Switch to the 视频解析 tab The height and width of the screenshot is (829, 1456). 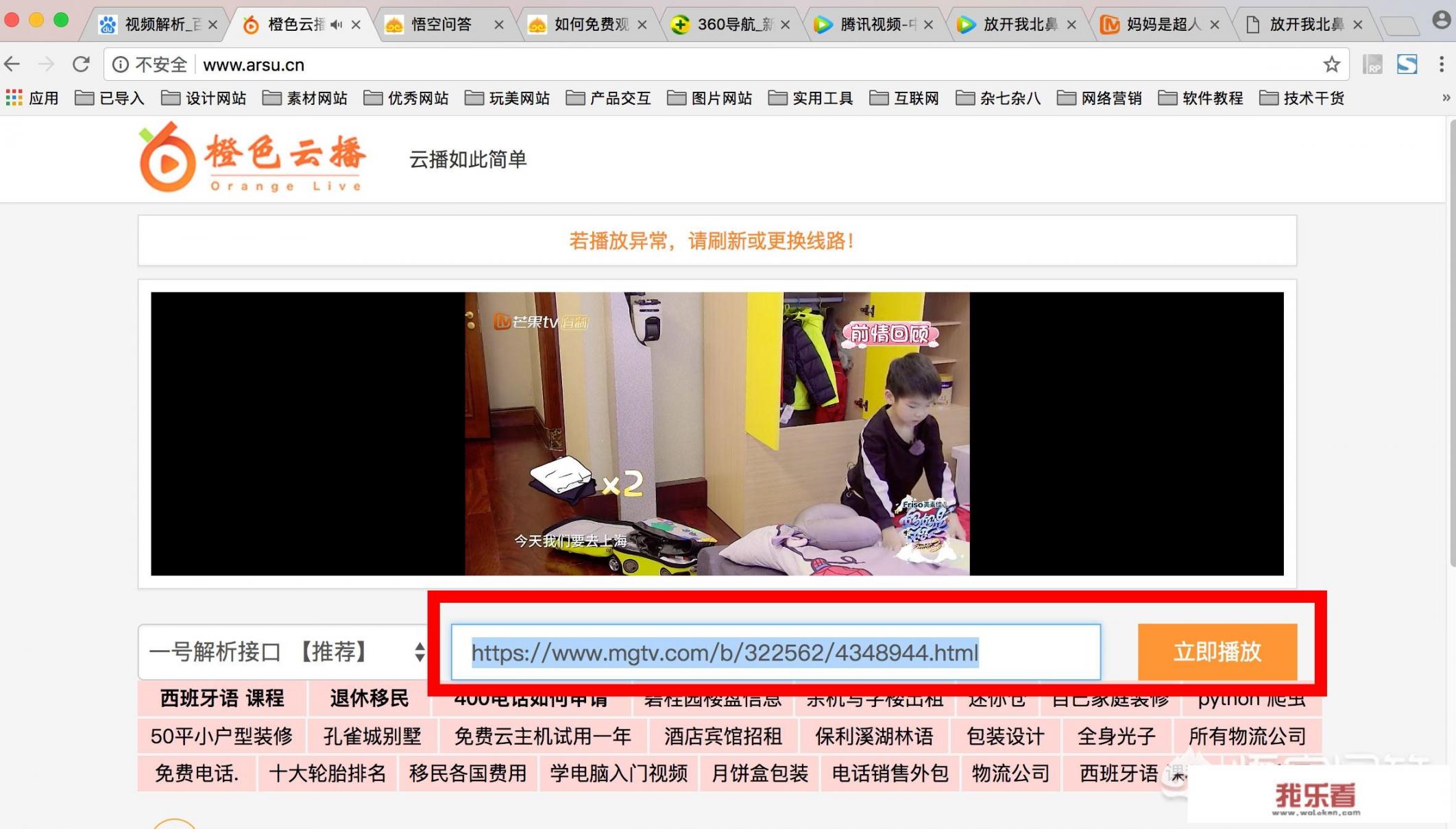pos(158,25)
